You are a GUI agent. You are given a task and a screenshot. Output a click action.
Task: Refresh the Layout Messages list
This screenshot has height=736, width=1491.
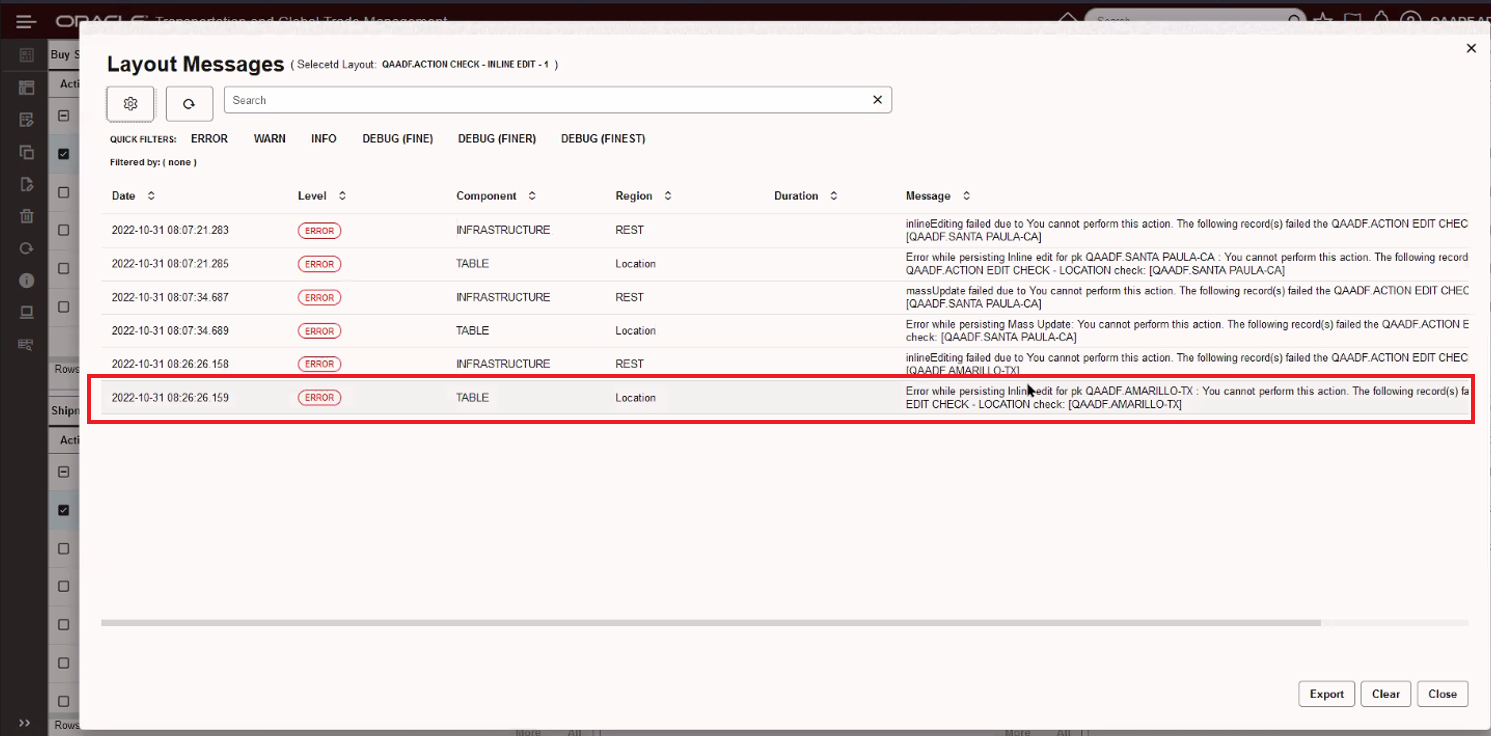tap(189, 103)
